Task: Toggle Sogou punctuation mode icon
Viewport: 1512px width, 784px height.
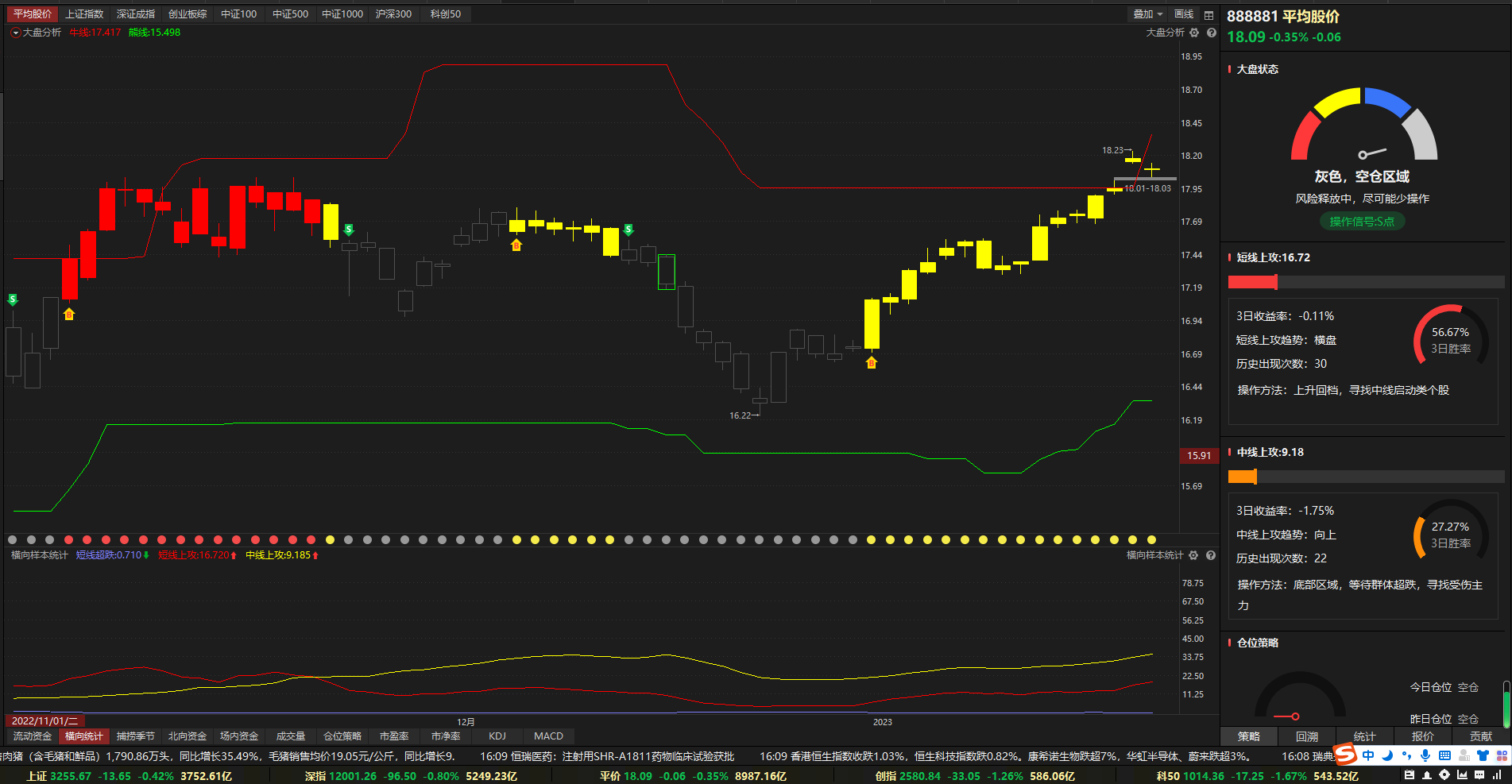Action: 1406,755
